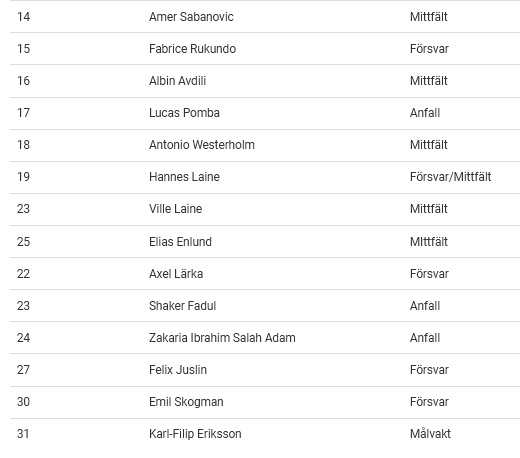Image resolution: width=520 pixels, height=458 pixels.
Task: Click the Elias Enlund name cell
Action: coord(180,242)
